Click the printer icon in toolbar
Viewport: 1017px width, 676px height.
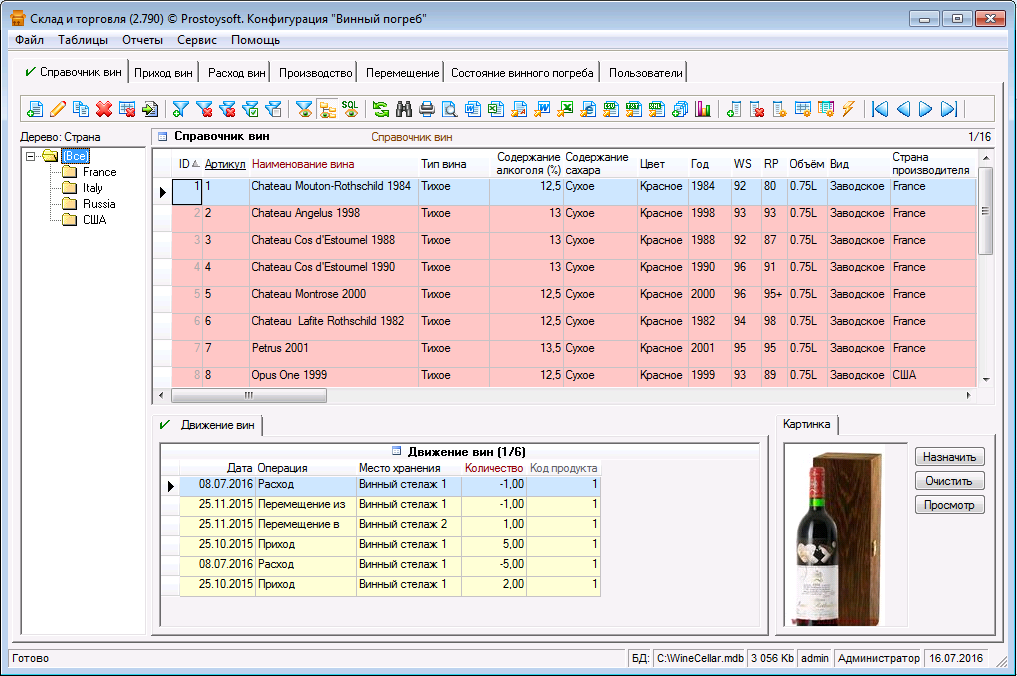[427, 109]
